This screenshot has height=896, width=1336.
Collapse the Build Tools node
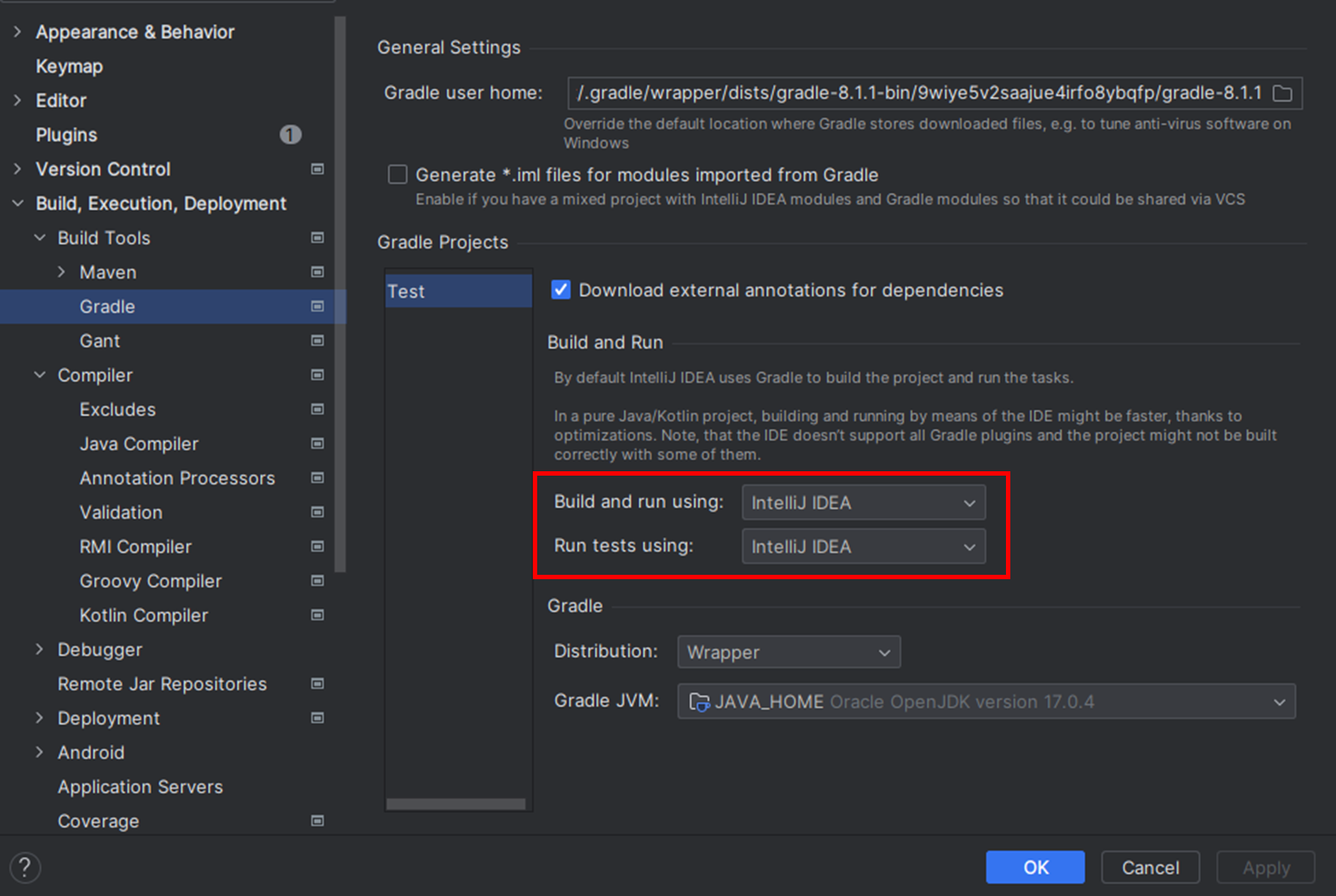(40, 238)
